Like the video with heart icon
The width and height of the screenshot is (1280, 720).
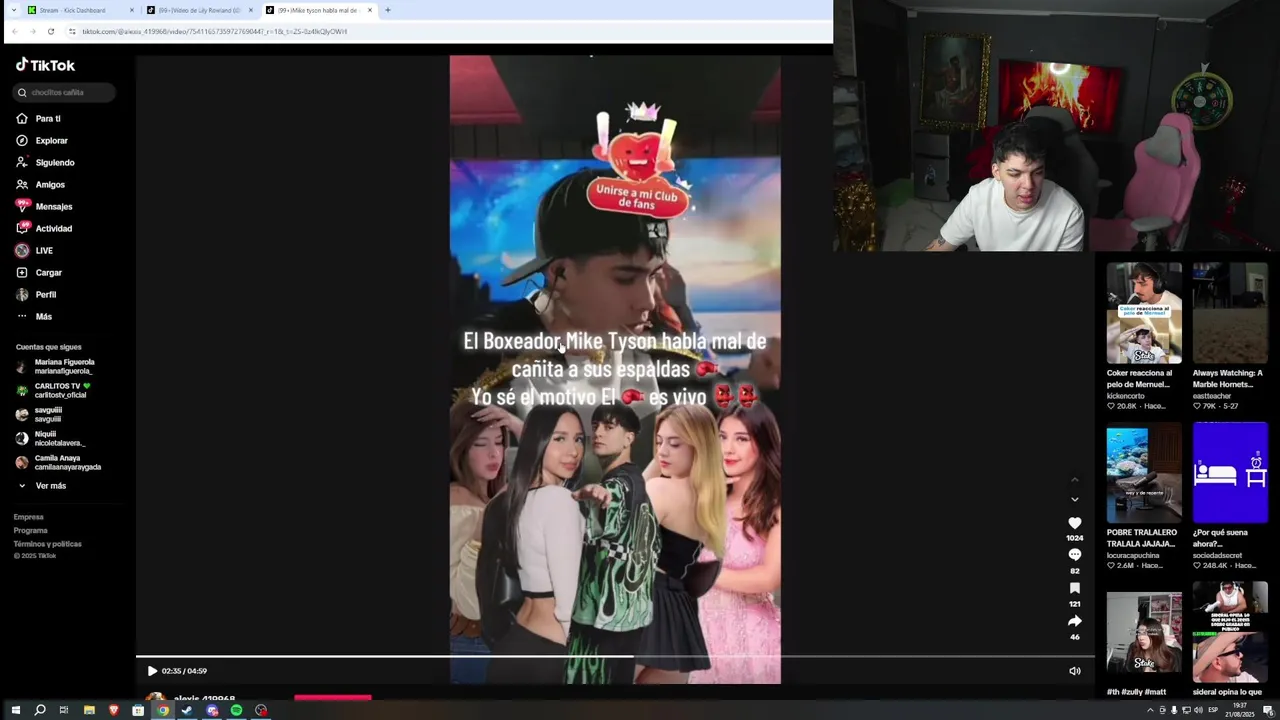[1075, 523]
